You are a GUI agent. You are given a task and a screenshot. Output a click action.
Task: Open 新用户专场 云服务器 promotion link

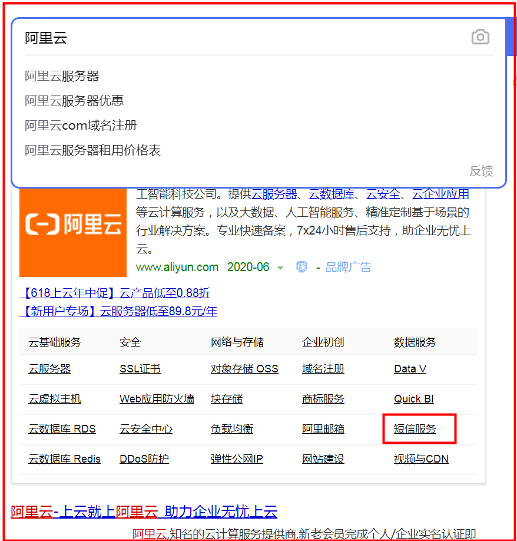click(118, 311)
